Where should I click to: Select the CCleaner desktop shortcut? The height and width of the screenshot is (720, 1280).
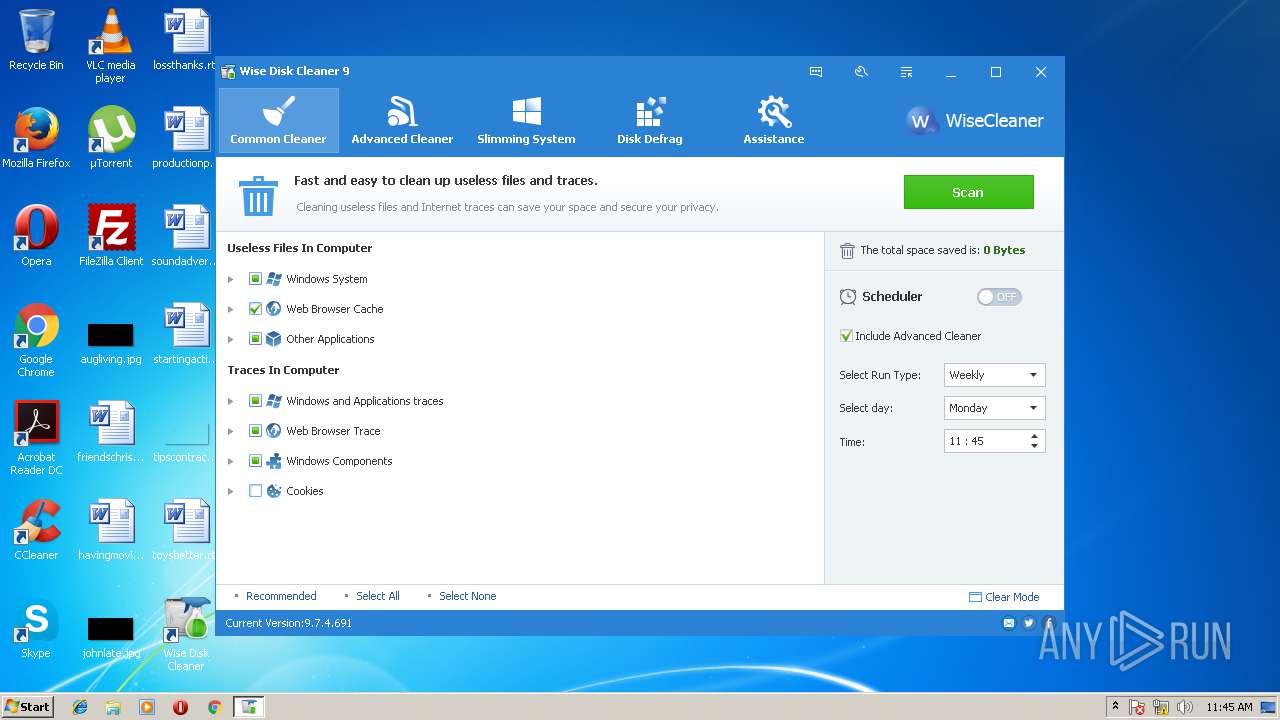36,529
